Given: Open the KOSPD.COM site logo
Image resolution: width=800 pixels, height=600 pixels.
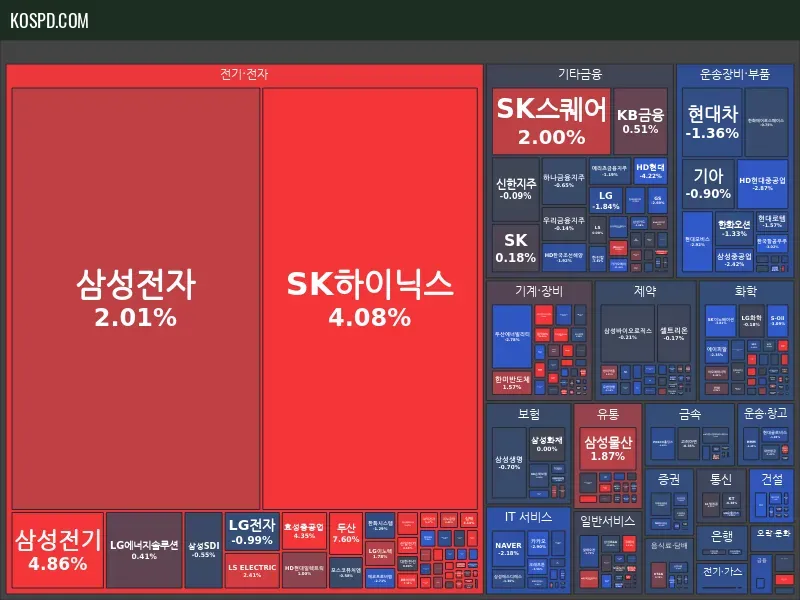Looking at the screenshot, I should pos(49,21).
